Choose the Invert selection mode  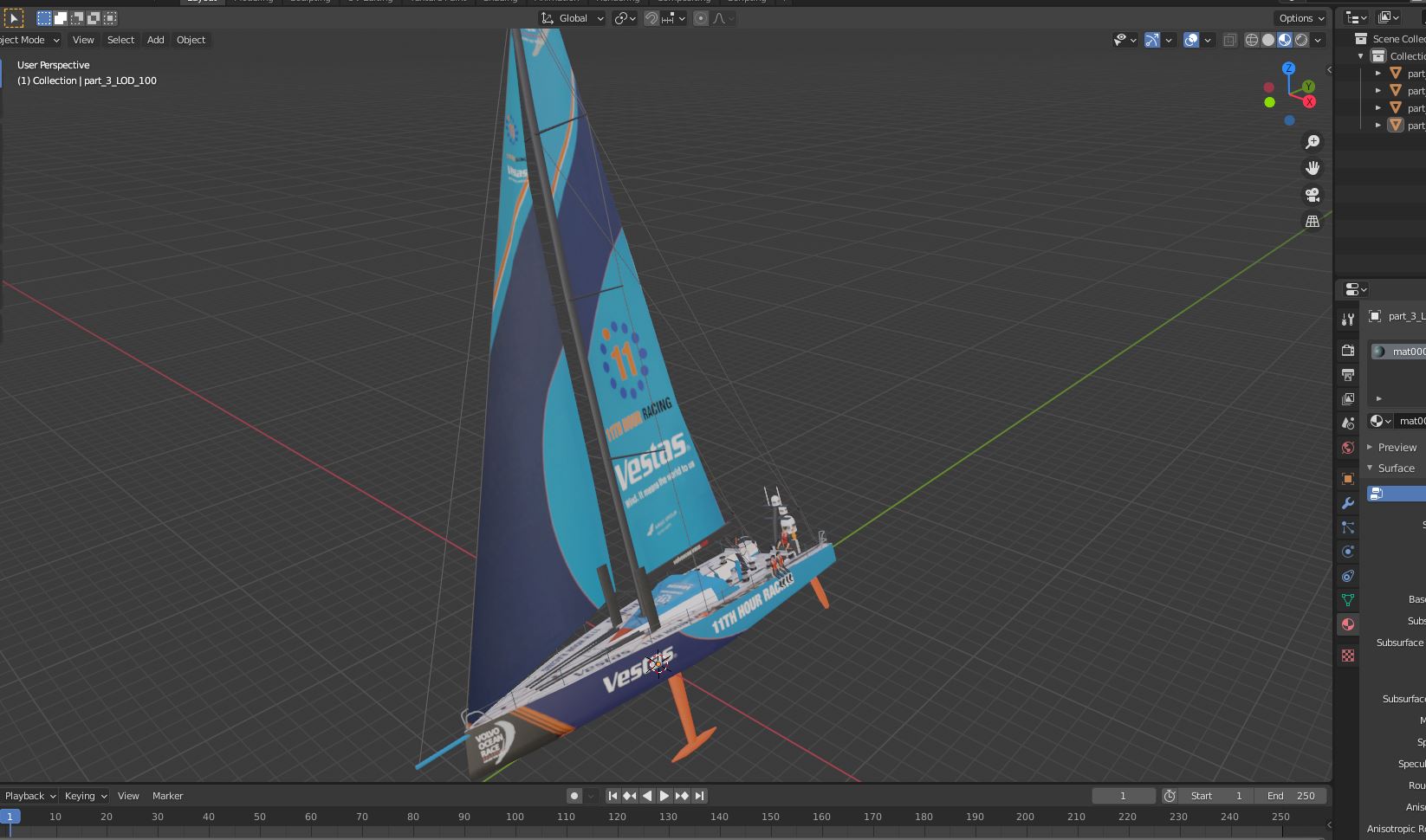coord(94,18)
